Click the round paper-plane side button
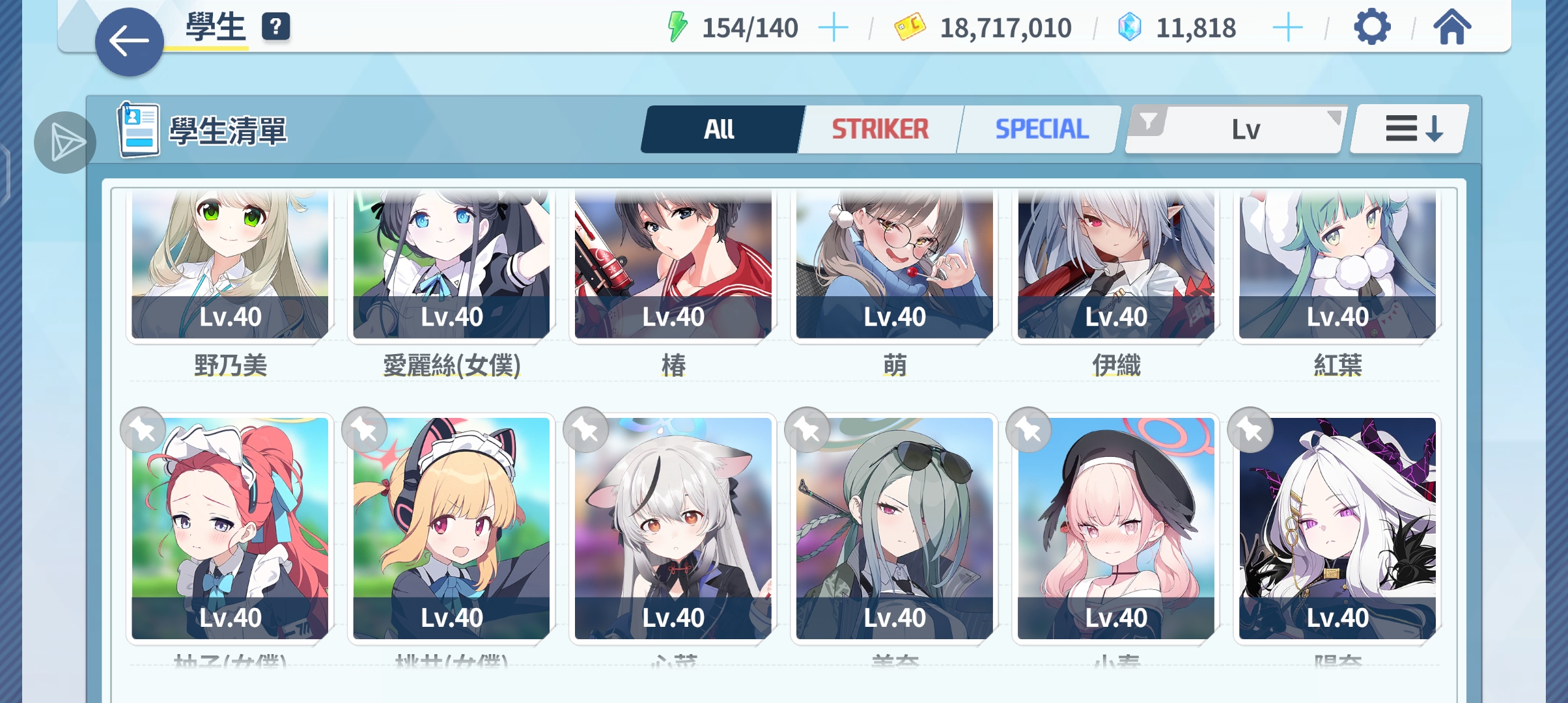The width and height of the screenshot is (1568, 703). click(65, 143)
